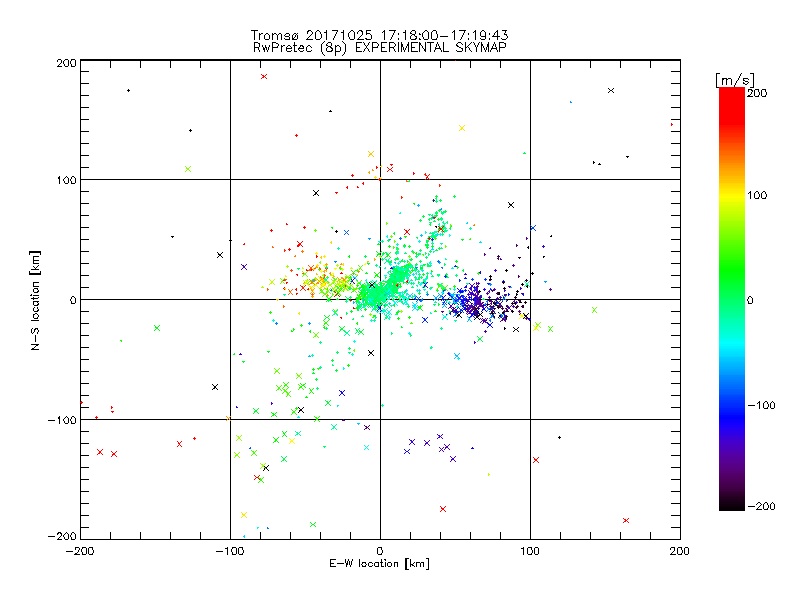Click the y-axis '-100' tick label
The width and height of the screenshot is (800, 600).
(x=62, y=420)
